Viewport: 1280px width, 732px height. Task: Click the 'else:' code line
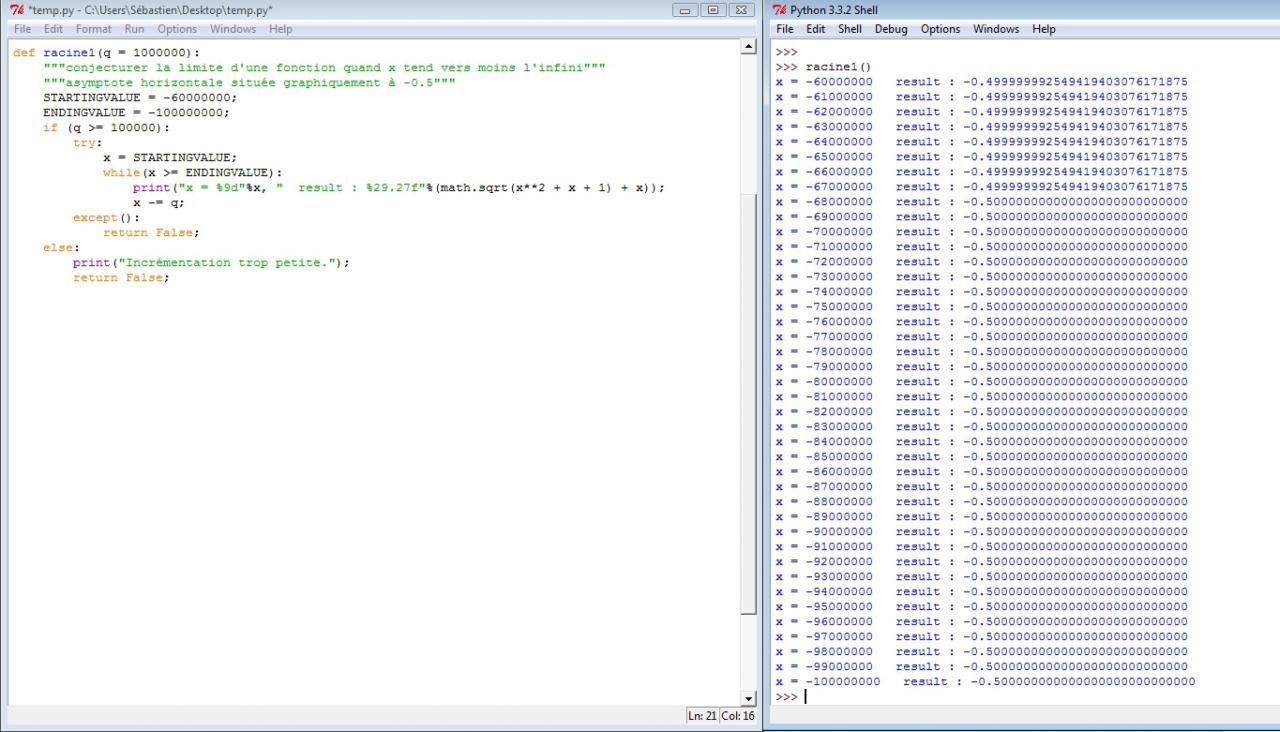tap(62, 247)
